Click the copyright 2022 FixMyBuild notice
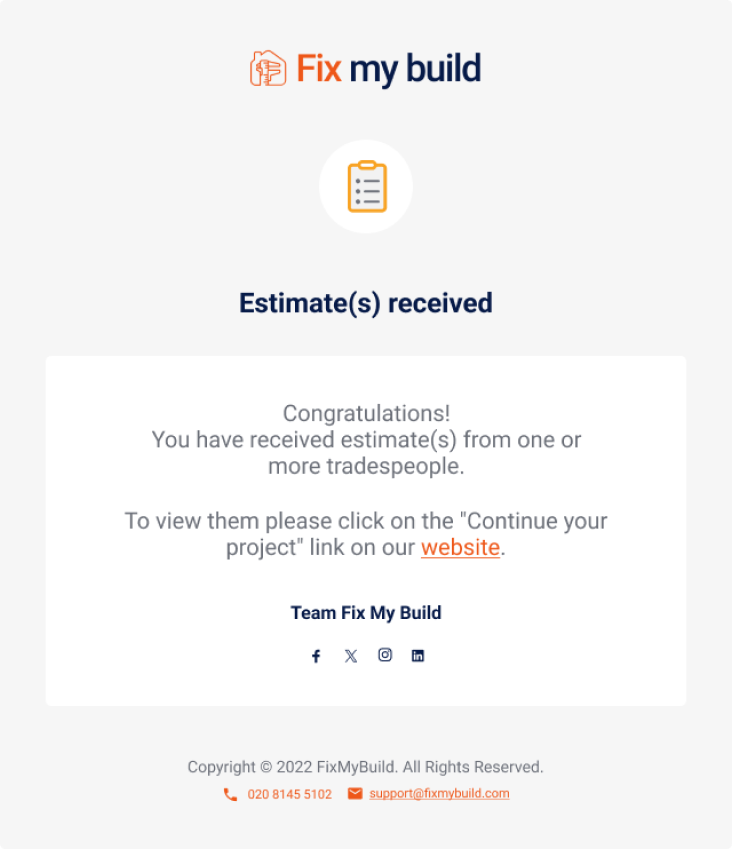The height and width of the screenshot is (849, 732). [x=365, y=767]
